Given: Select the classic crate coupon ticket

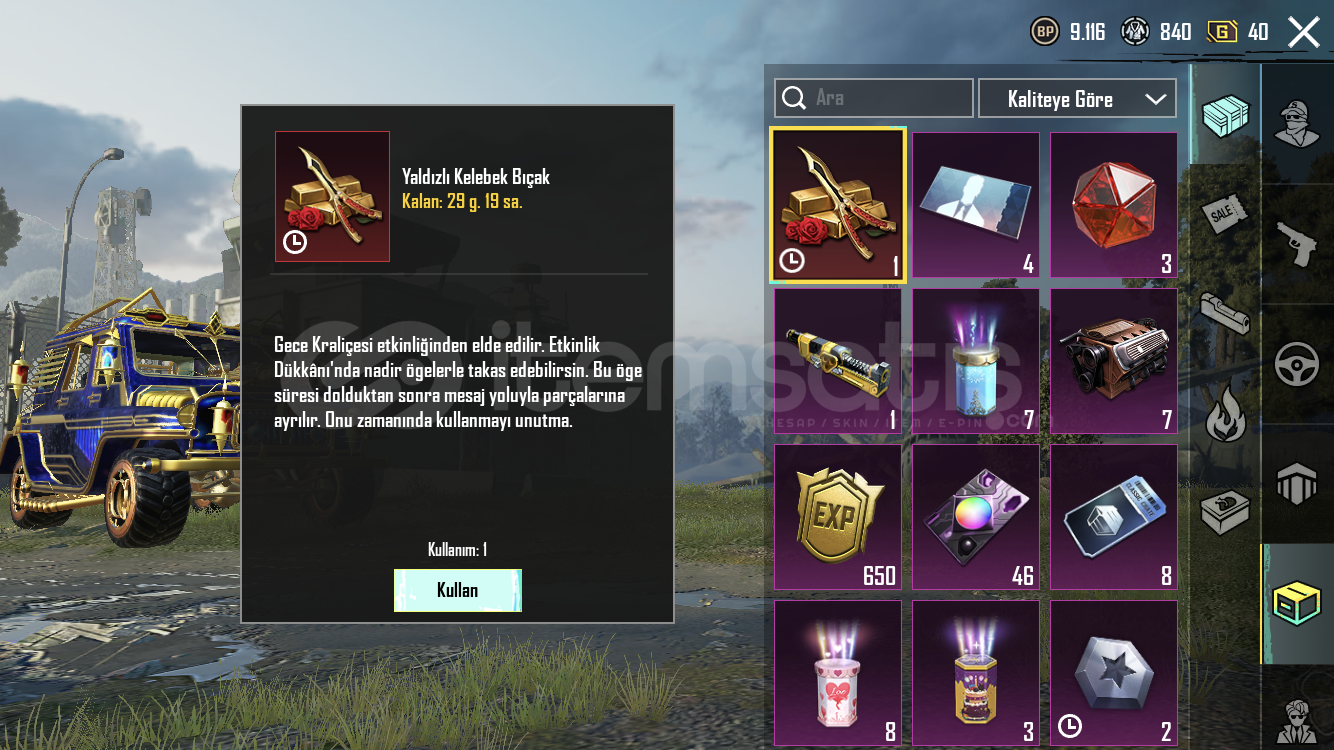Looking at the screenshot, I should 1114,517.
